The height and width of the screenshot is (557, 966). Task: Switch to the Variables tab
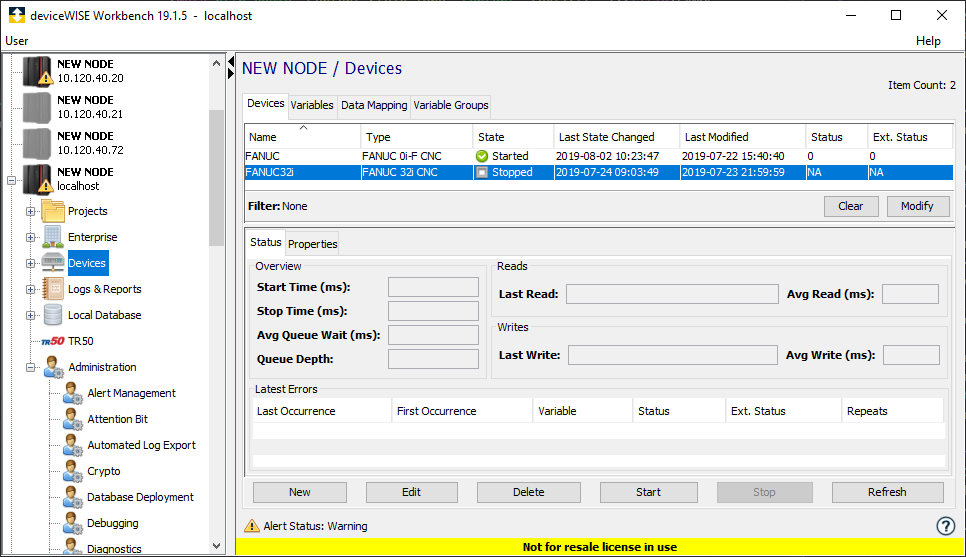click(x=312, y=105)
